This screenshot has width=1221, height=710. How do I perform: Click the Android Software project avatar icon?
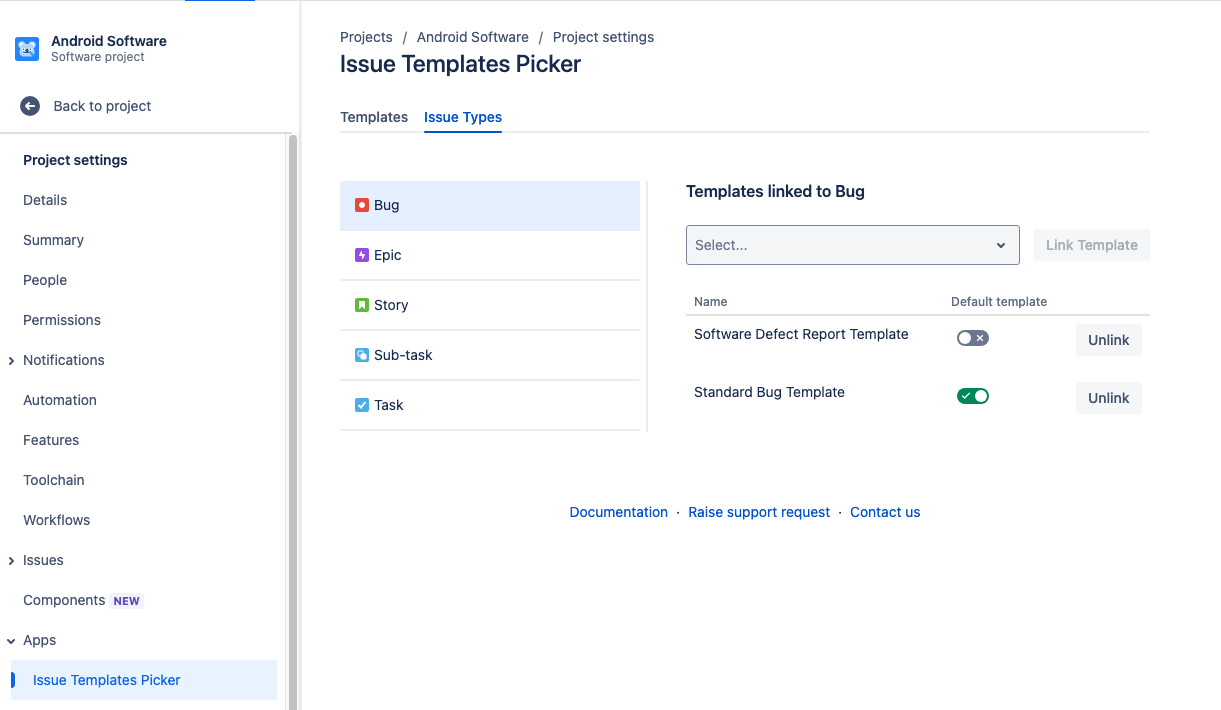[27, 49]
